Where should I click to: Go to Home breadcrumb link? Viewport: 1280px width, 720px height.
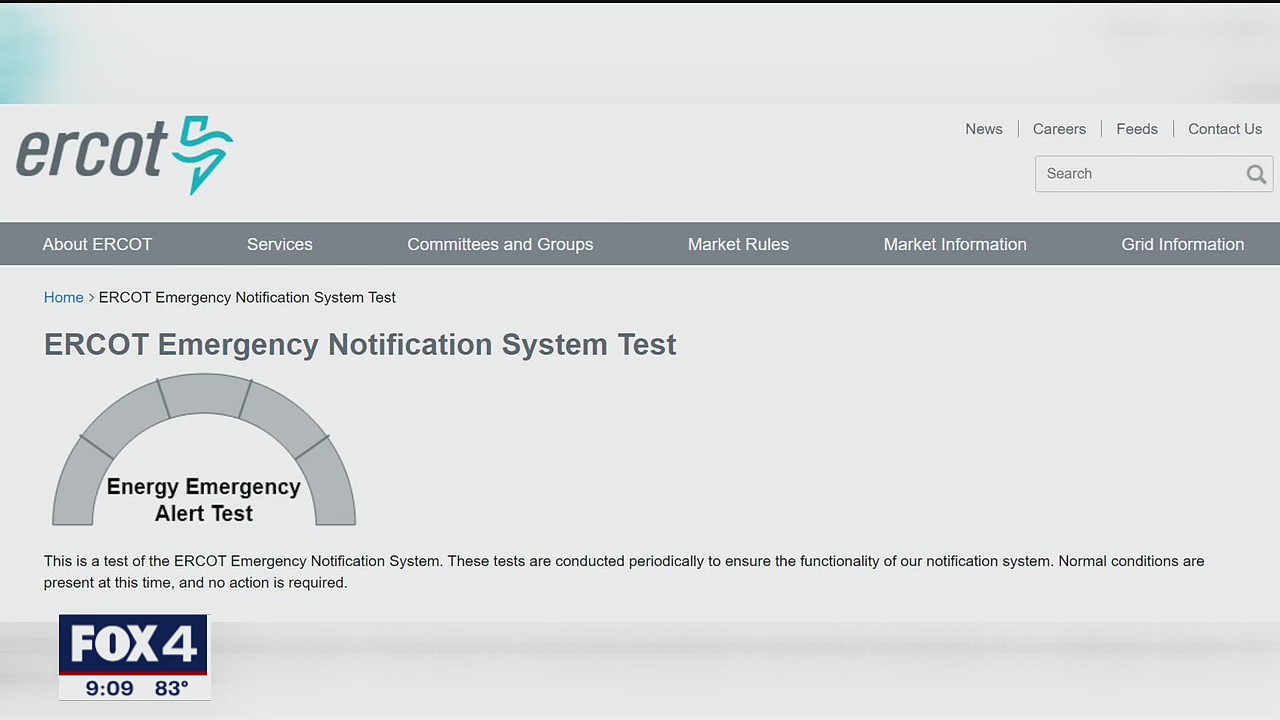(x=64, y=297)
